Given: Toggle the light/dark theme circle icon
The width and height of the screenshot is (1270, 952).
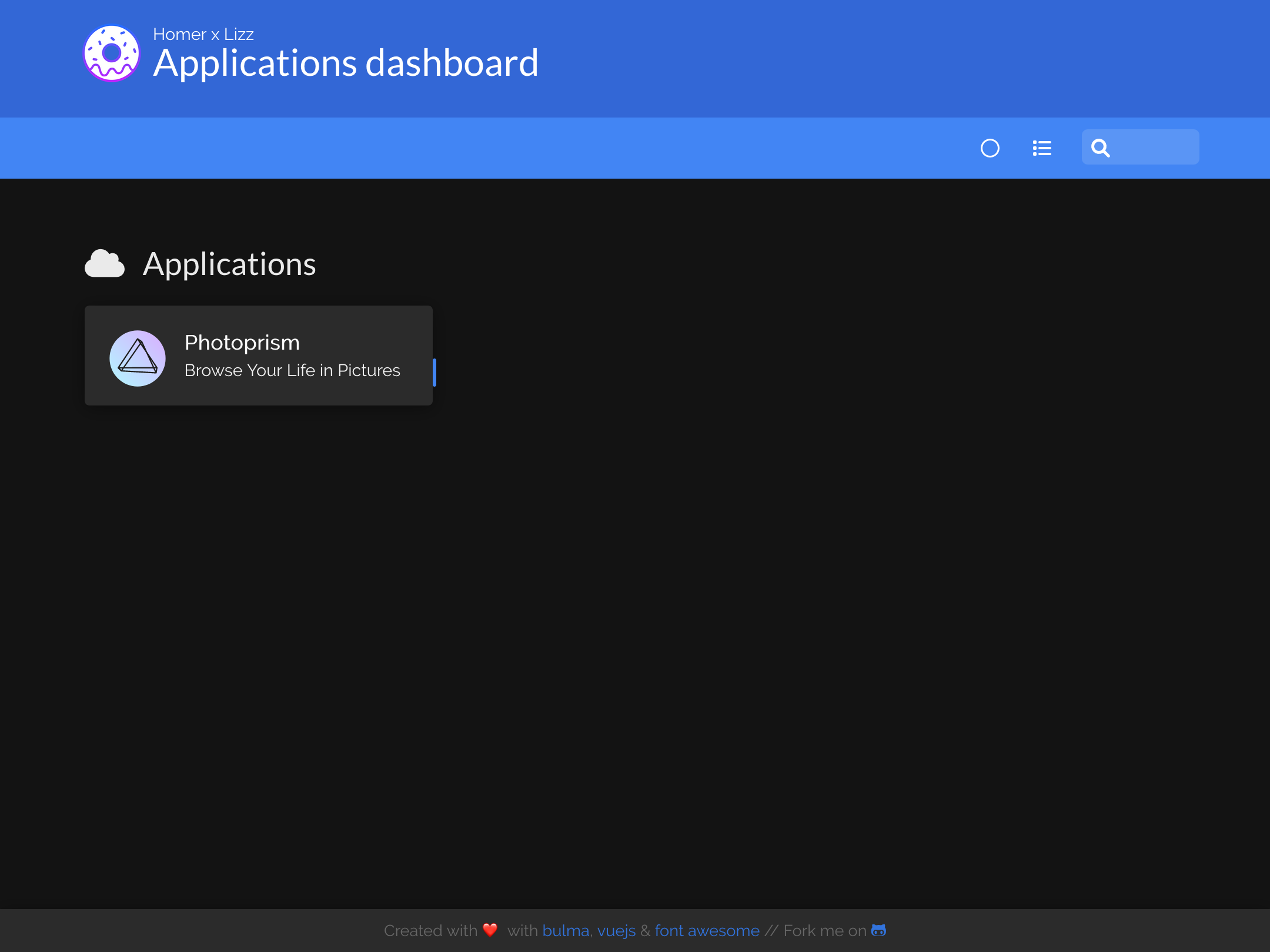Looking at the screenshot, I should (x=990, y=148).
